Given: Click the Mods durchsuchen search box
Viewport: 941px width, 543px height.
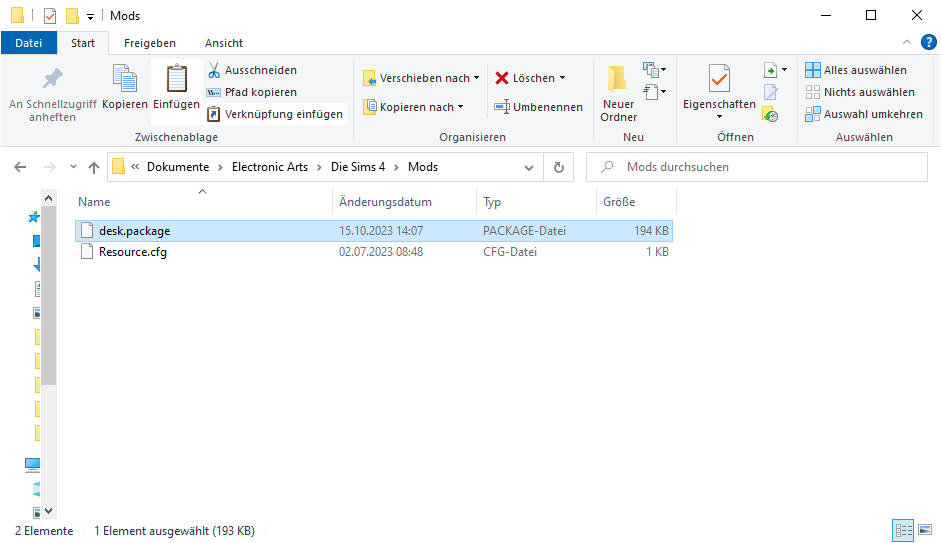Looking at the screenshot, I should click(x=757, y=167).
